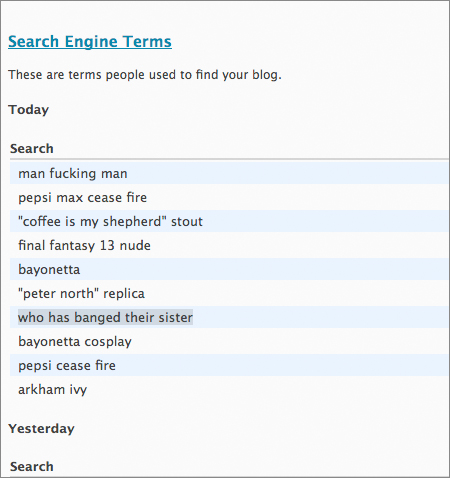Viewport: 450px width, 478px height.
Task: Click the Today section heading
Action: pos(29,110)
